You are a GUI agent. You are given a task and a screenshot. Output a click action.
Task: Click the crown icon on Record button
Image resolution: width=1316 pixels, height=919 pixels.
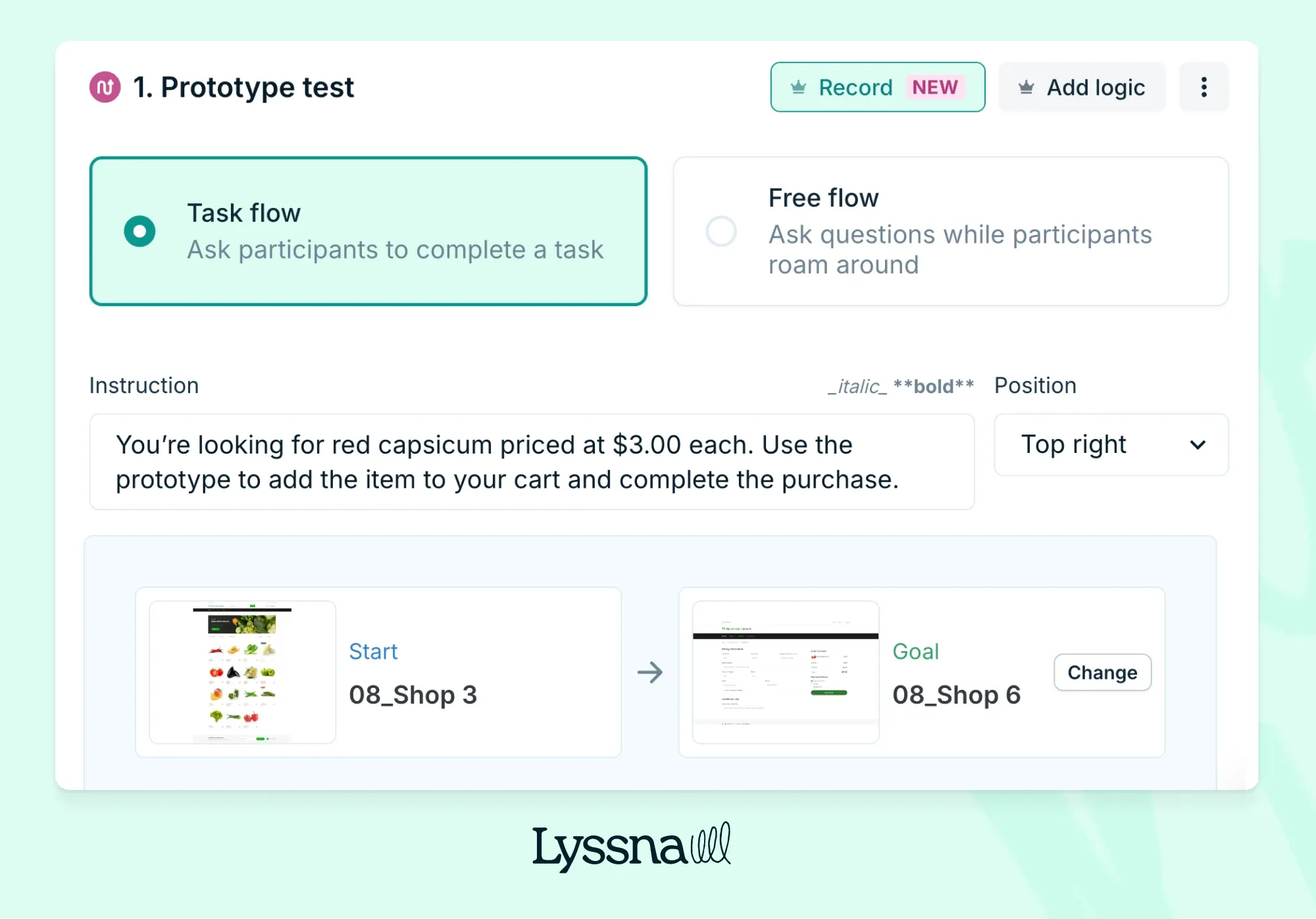pyautogui.click(x=798, y=87)
